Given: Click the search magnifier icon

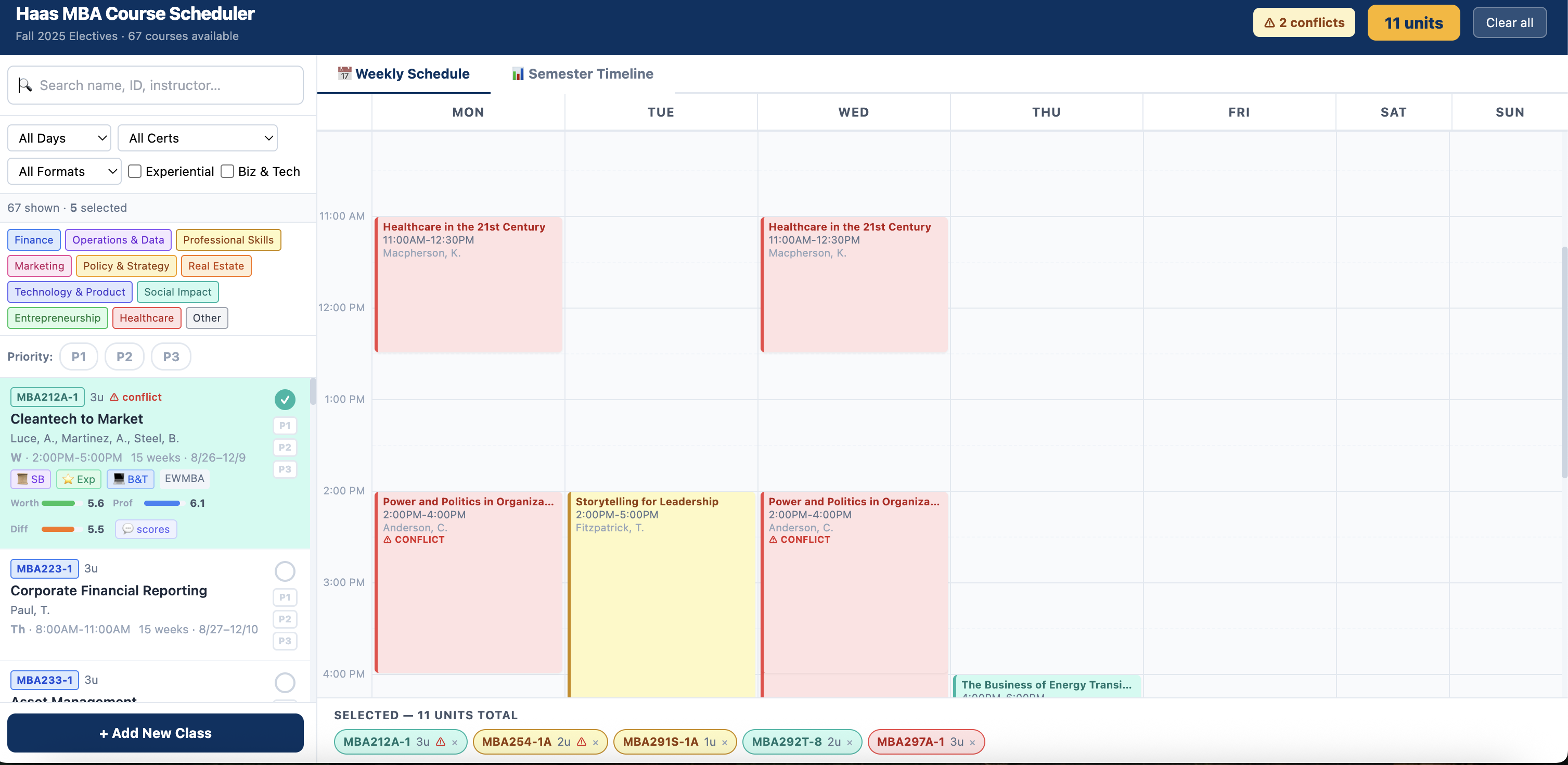Looking at the screenshot, I should pyautogui.click(x=25, y=85).
